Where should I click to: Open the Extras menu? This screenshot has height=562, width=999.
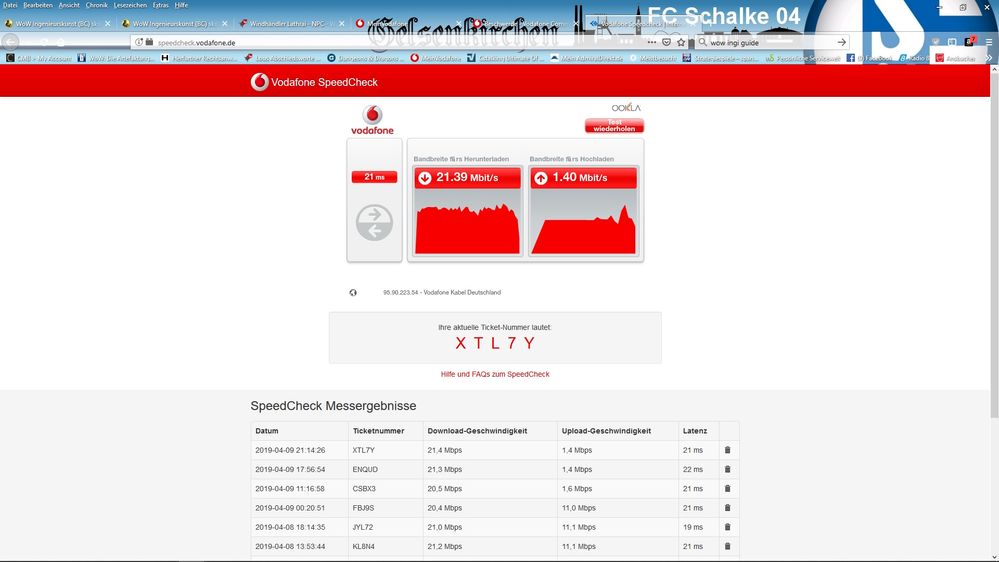[161, 5]
